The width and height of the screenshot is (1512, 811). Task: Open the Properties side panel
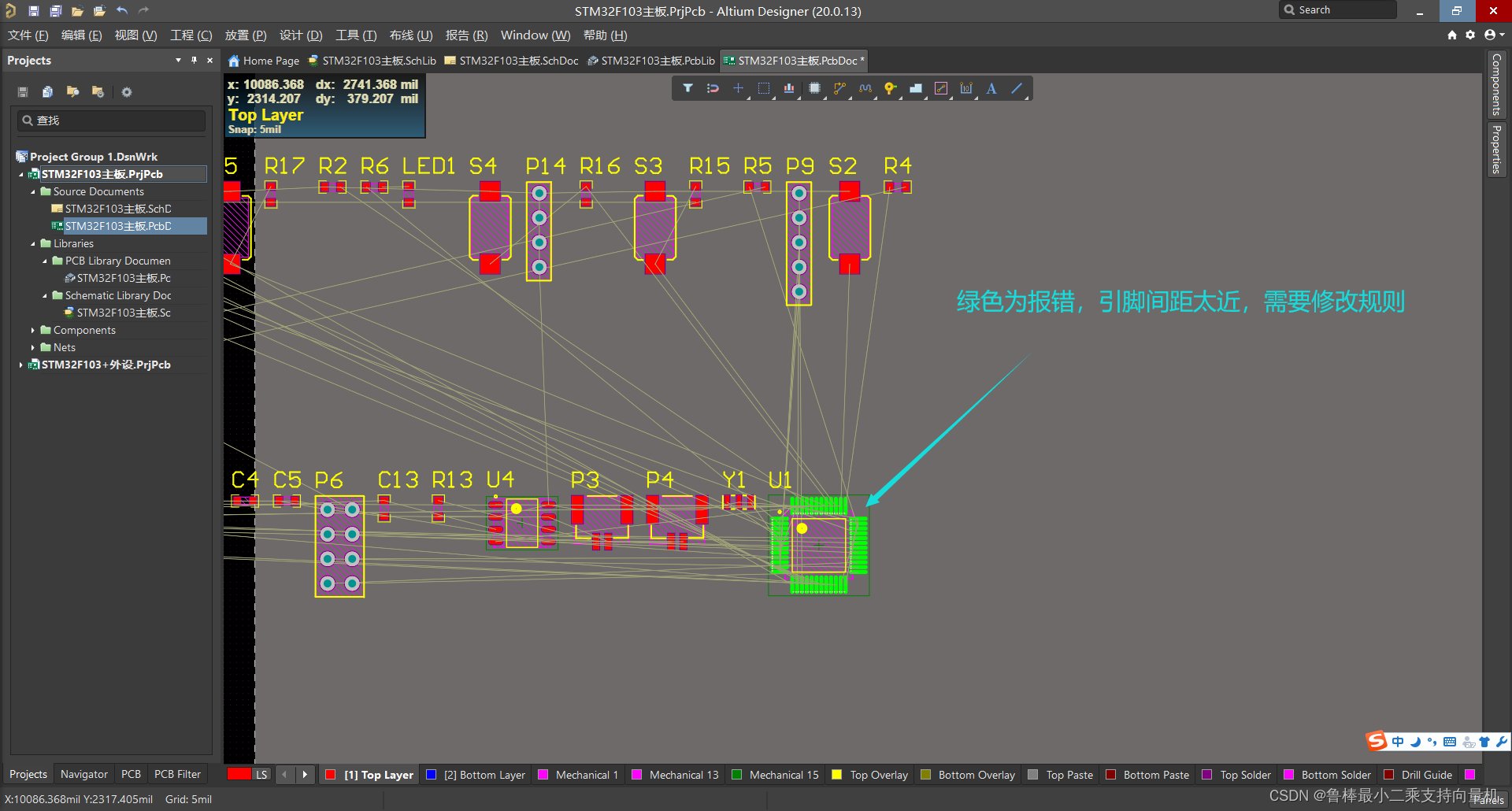pyautogui.click(x=1496, y=149)
